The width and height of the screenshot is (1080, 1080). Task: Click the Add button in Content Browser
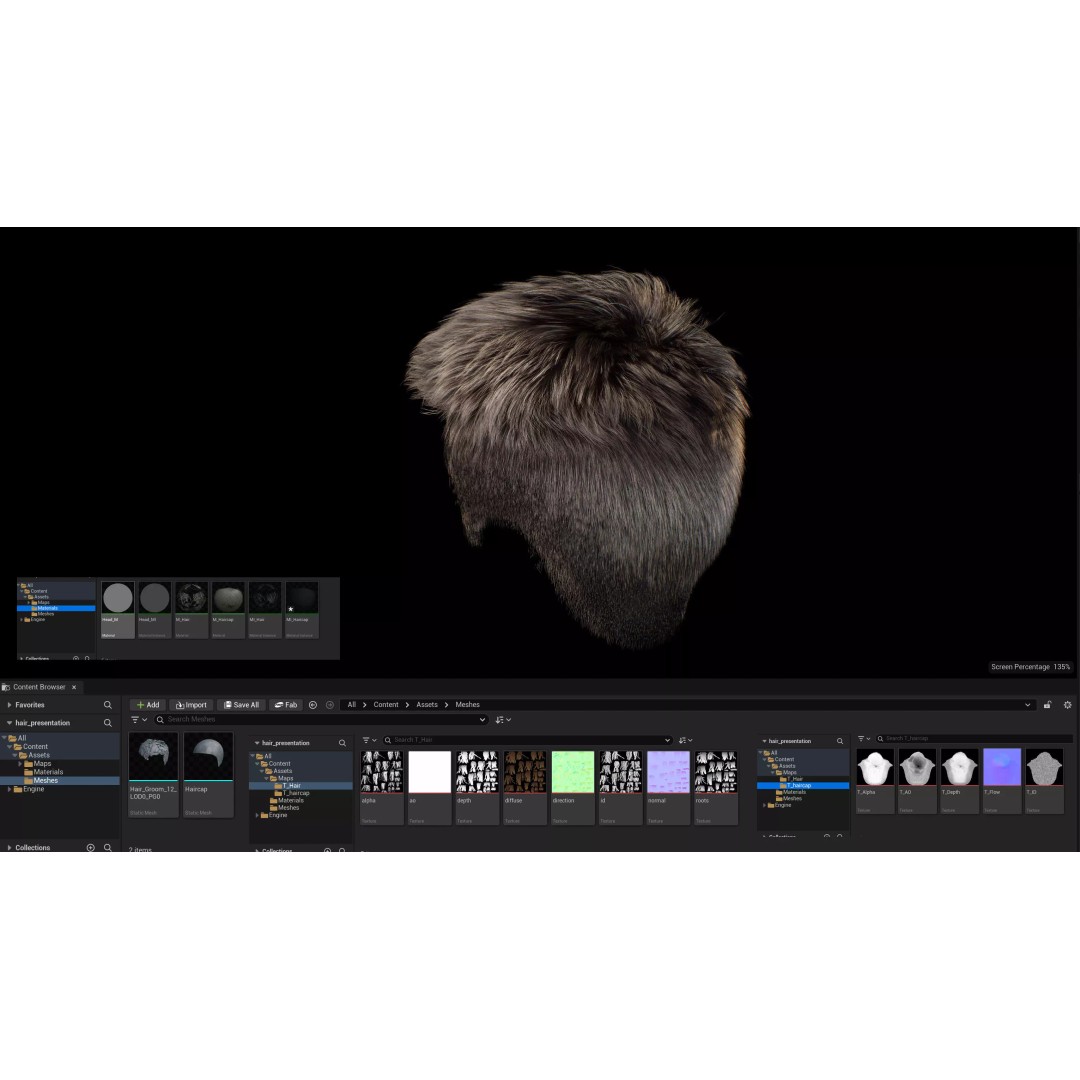(x=147, y=705)
